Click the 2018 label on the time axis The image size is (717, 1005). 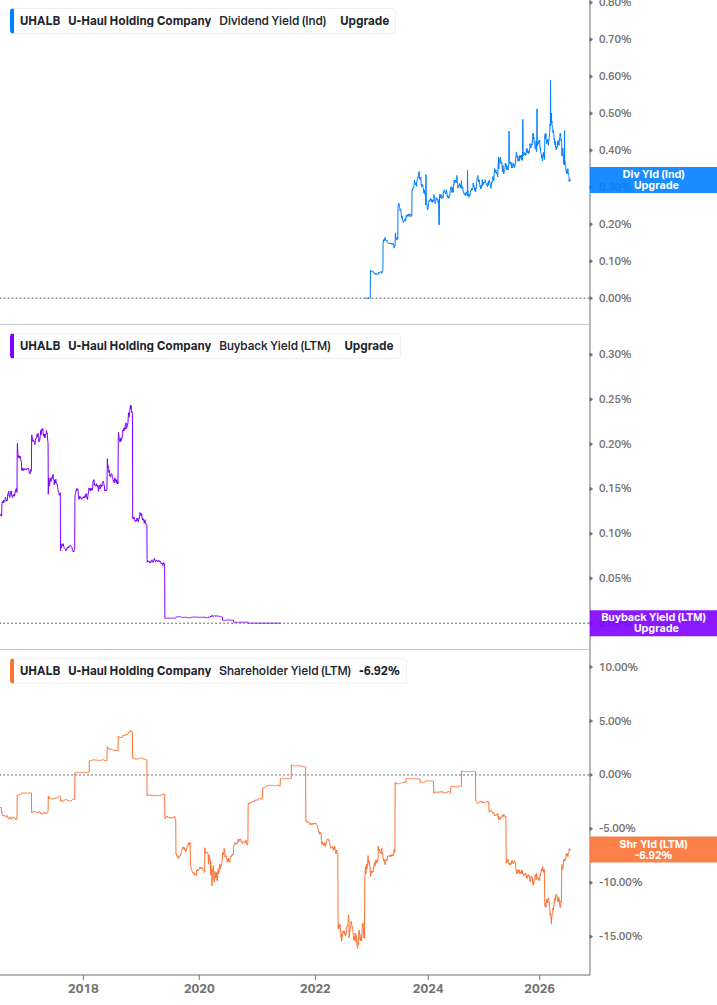click(83, 989)
